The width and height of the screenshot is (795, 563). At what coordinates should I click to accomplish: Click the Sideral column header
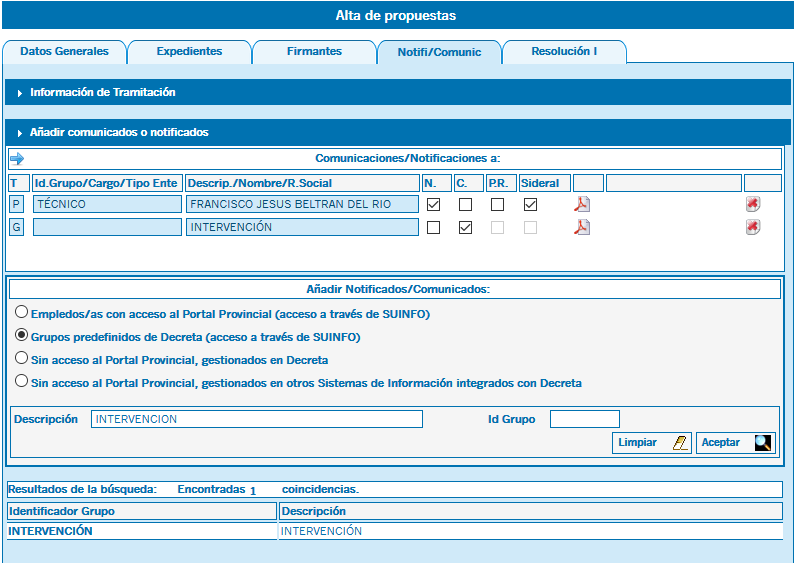[x=545, y=183]
